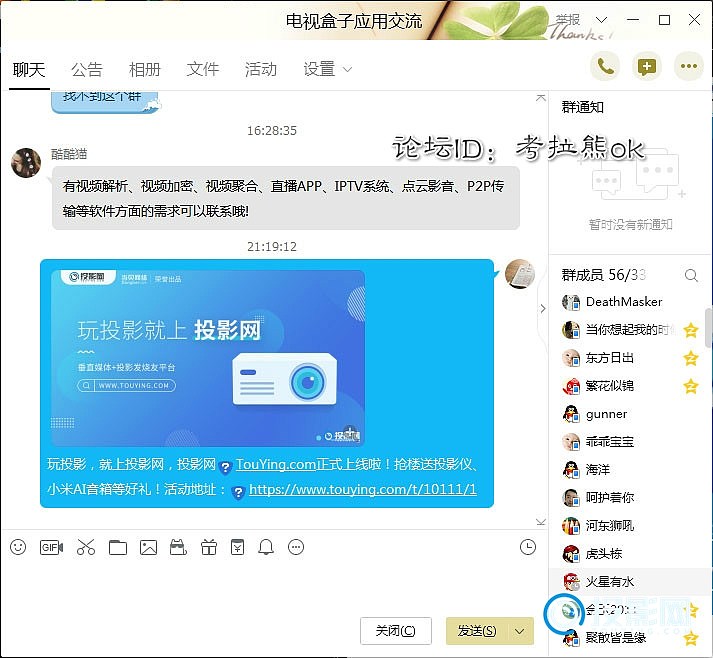Switch to the 聊天 tab
The height and width of the screenshot is (658, 713).
29,69
